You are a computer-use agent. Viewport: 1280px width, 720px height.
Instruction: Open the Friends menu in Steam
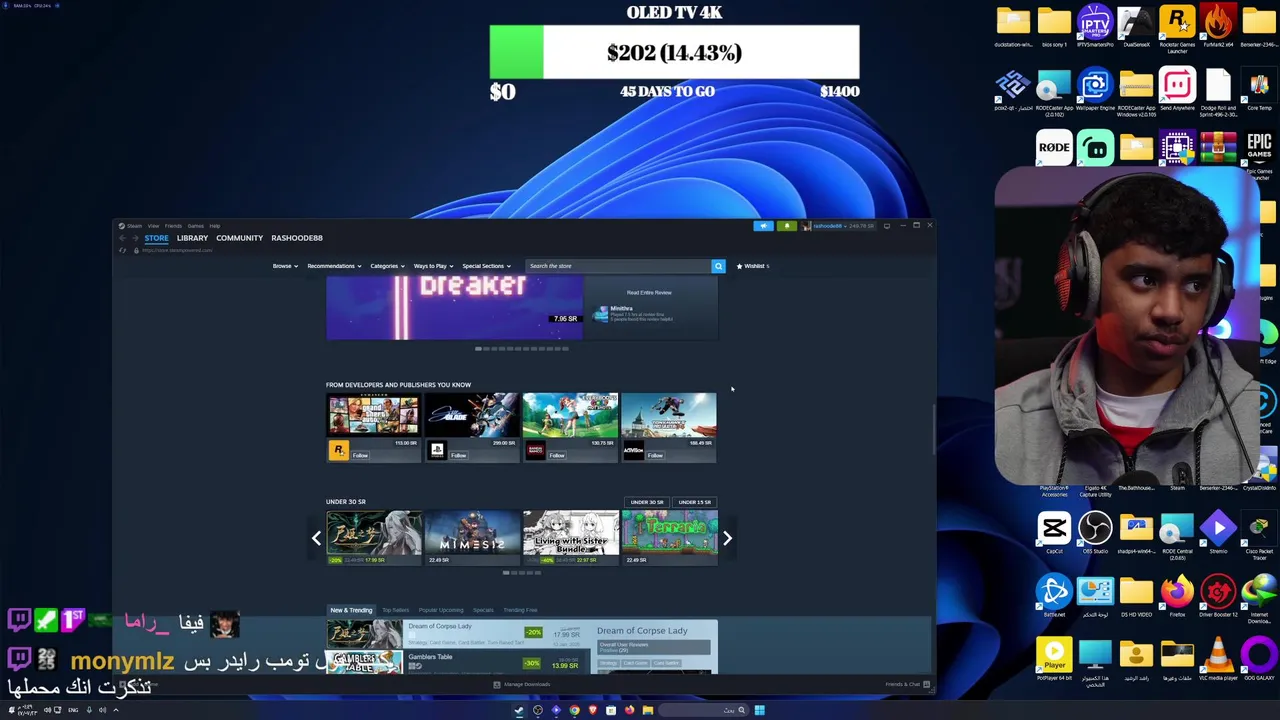point(173,226)
